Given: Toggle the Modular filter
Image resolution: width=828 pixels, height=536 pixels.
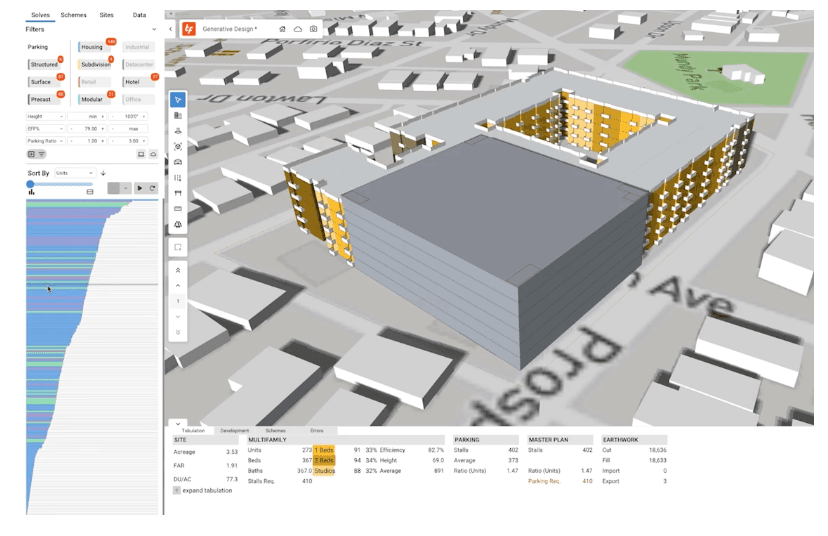Looking at the screenshot, I should [x=92, y=100].
